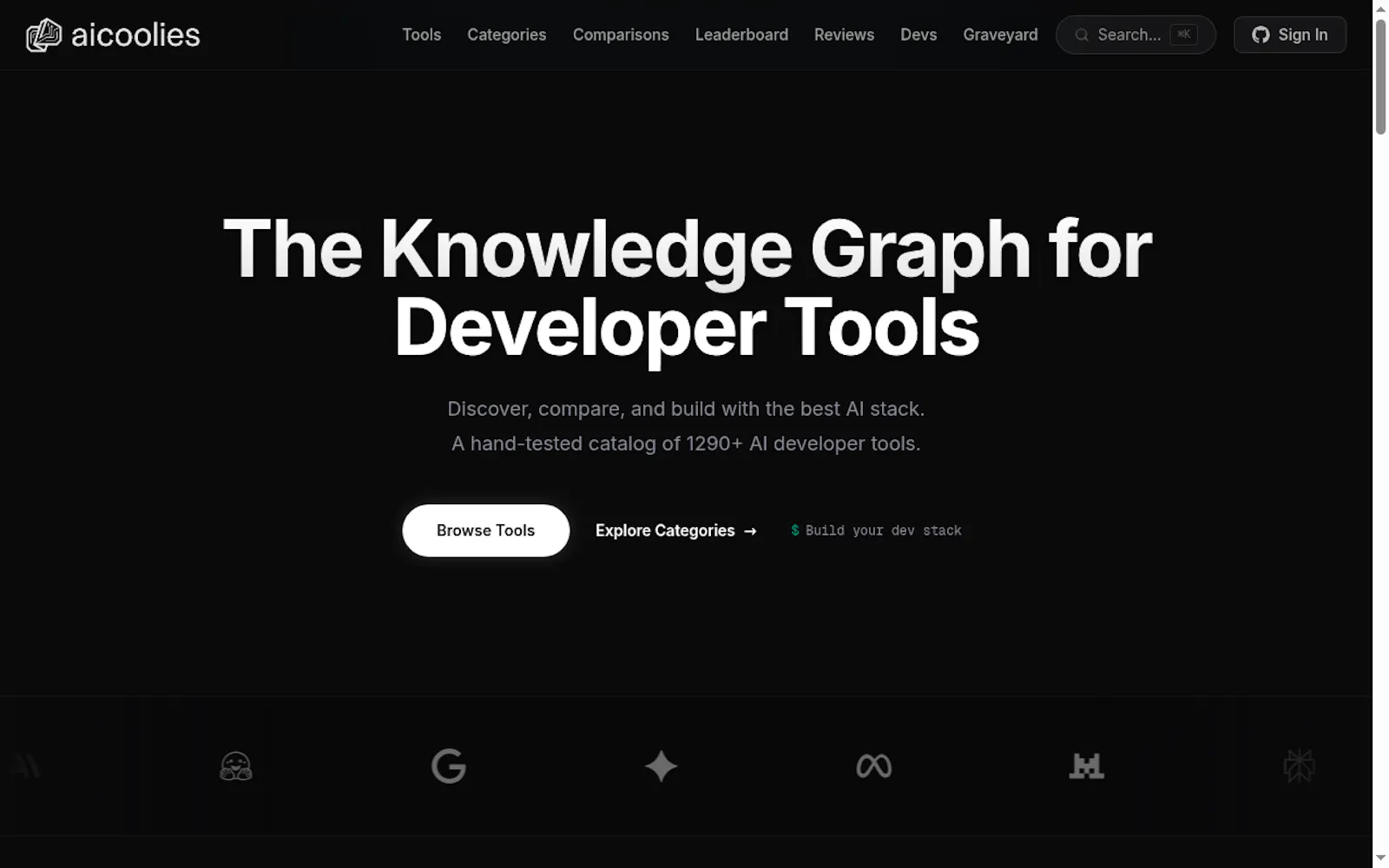
Task: Click the scrollbar up arrow
Action: tap(1380, 8)
